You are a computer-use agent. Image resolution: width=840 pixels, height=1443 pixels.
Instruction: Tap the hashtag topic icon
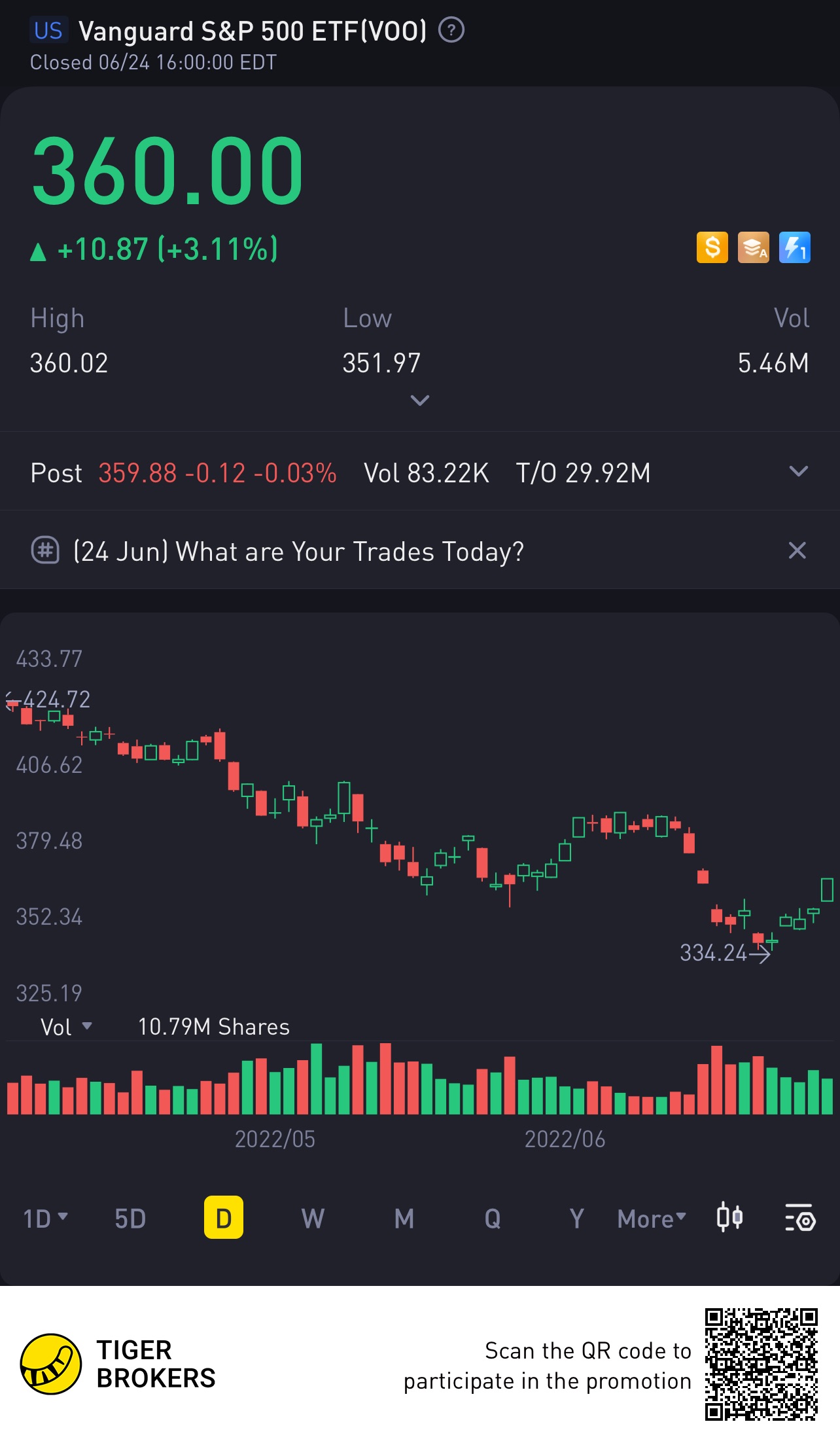45,550
